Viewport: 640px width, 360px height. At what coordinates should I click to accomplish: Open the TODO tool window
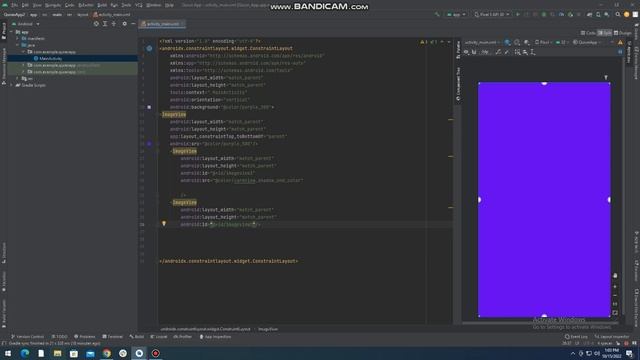tap(60, 337)
